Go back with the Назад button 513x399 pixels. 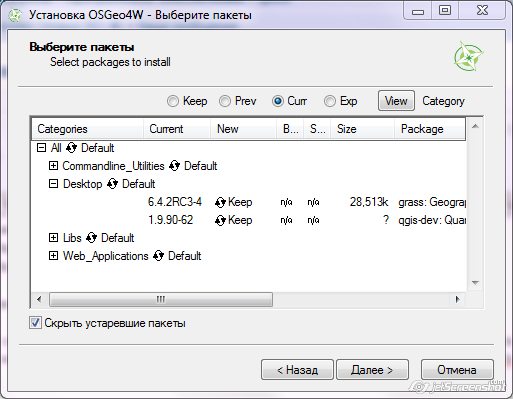click(x=297, y=370)
